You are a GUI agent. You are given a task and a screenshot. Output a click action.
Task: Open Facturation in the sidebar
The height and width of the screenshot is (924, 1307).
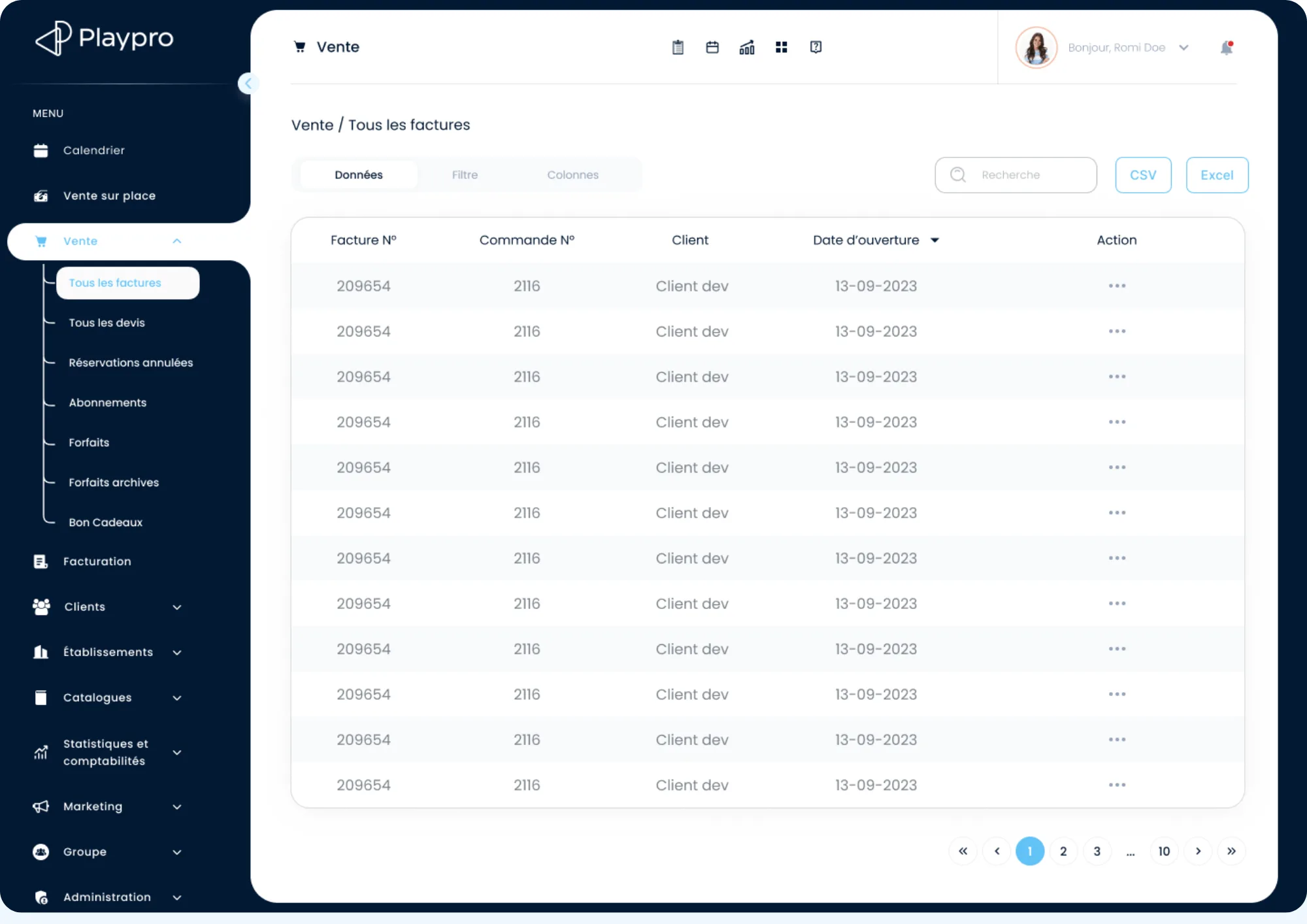coord(97,561)
